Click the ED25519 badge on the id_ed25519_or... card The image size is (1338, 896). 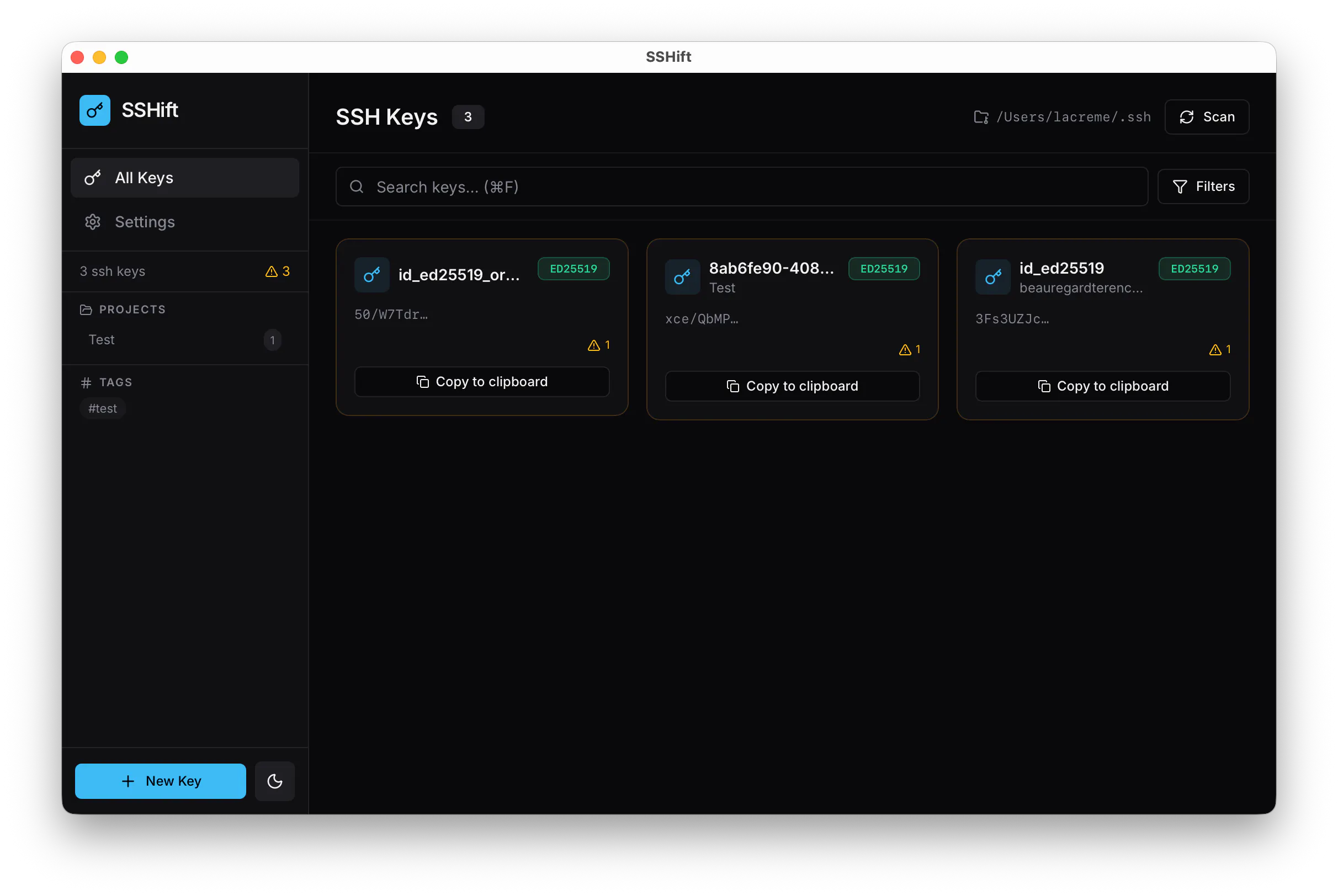click(574, 269)
